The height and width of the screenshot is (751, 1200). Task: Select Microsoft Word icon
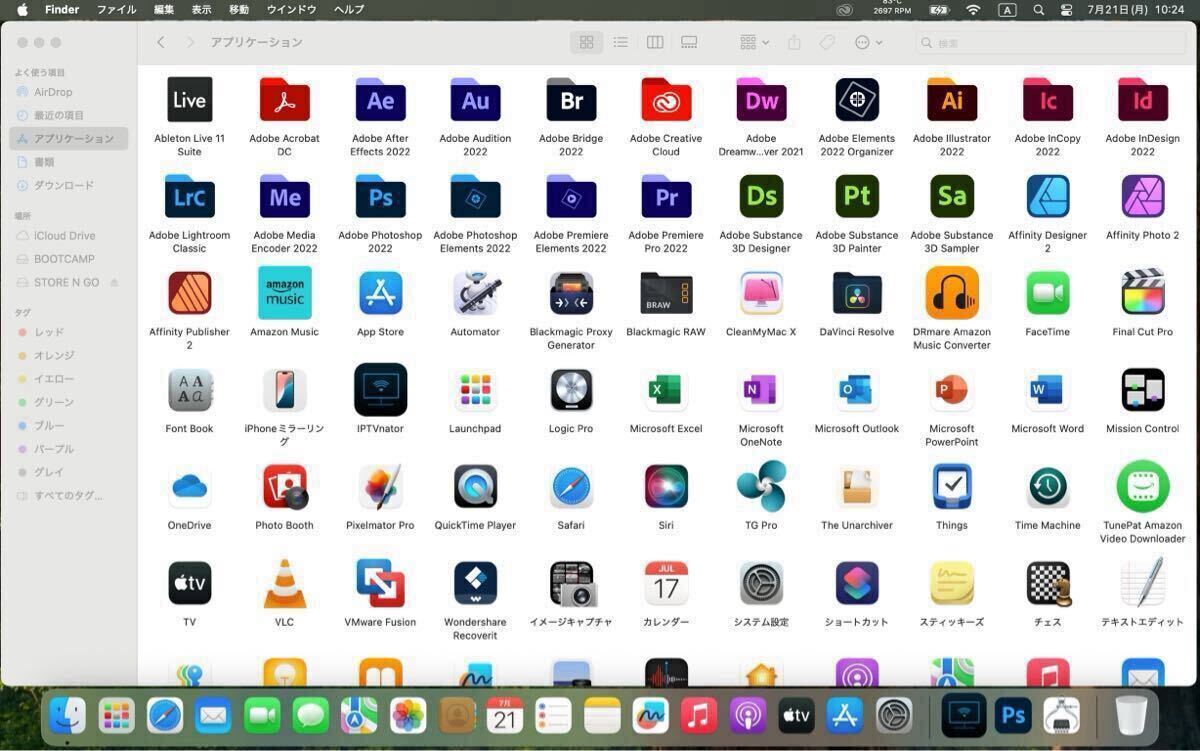coord(1047,390)
